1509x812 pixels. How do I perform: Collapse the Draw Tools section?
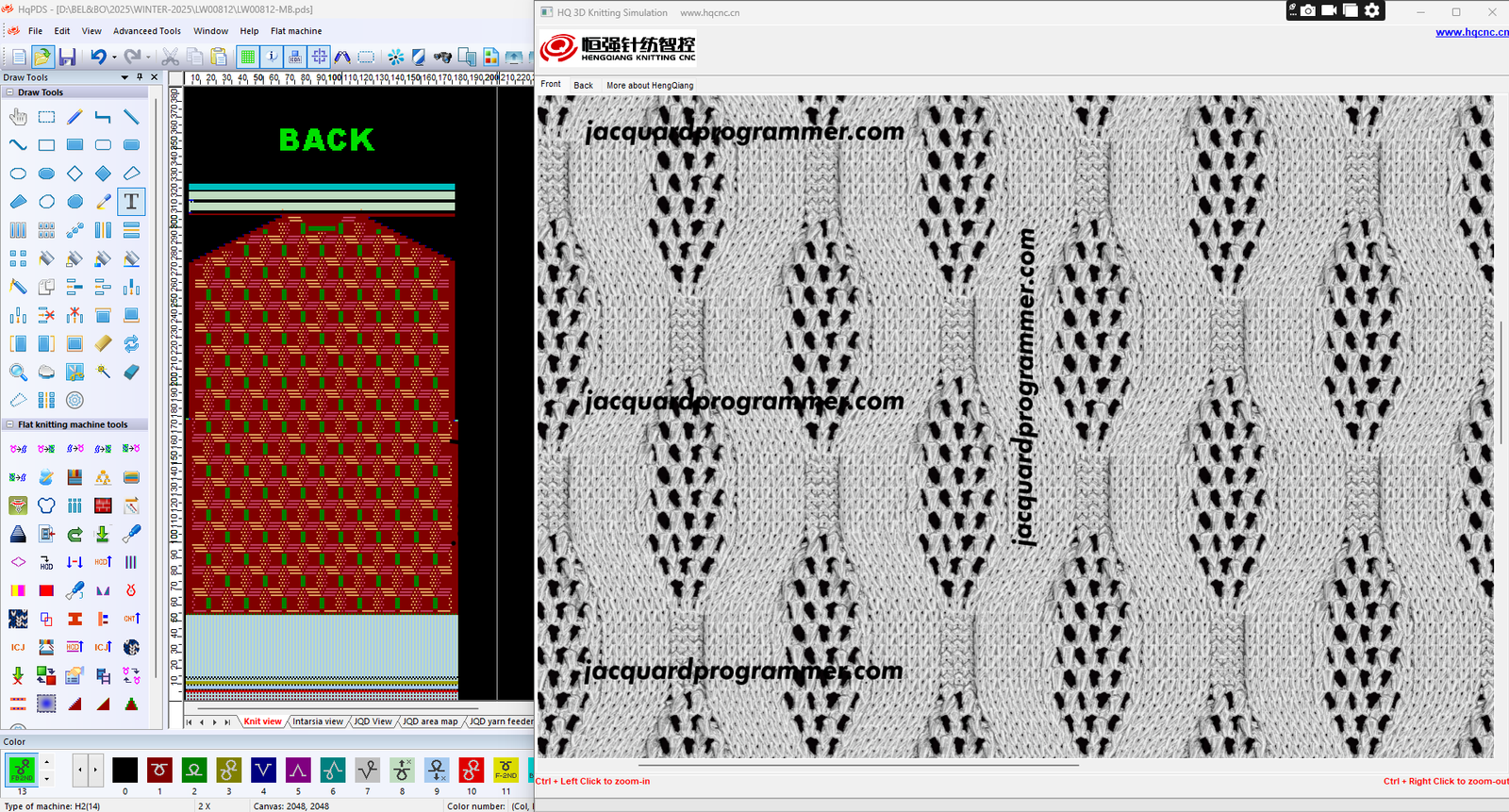[9, 92]
